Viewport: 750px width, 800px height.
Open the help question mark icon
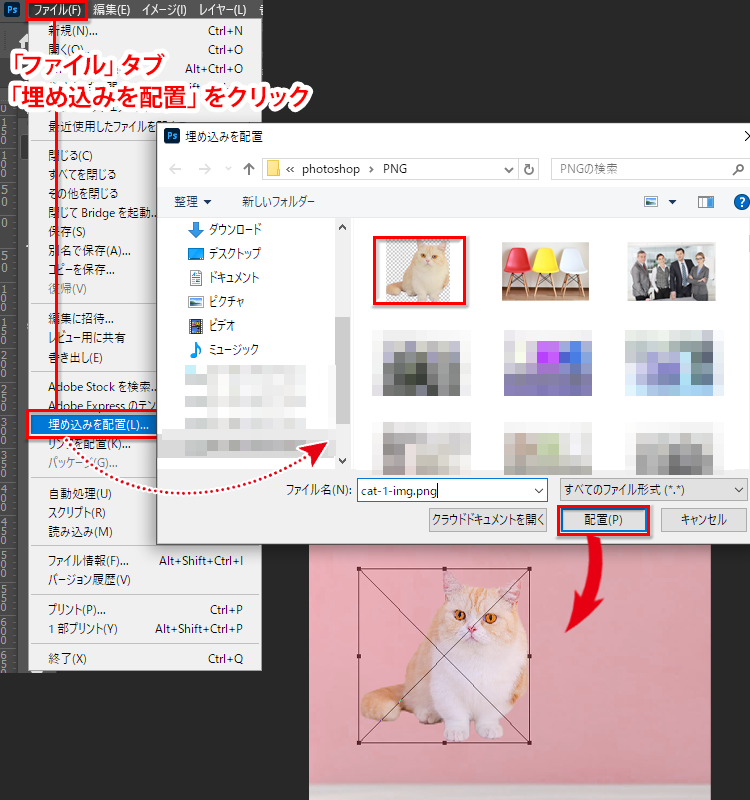click(x=741, y=202)
